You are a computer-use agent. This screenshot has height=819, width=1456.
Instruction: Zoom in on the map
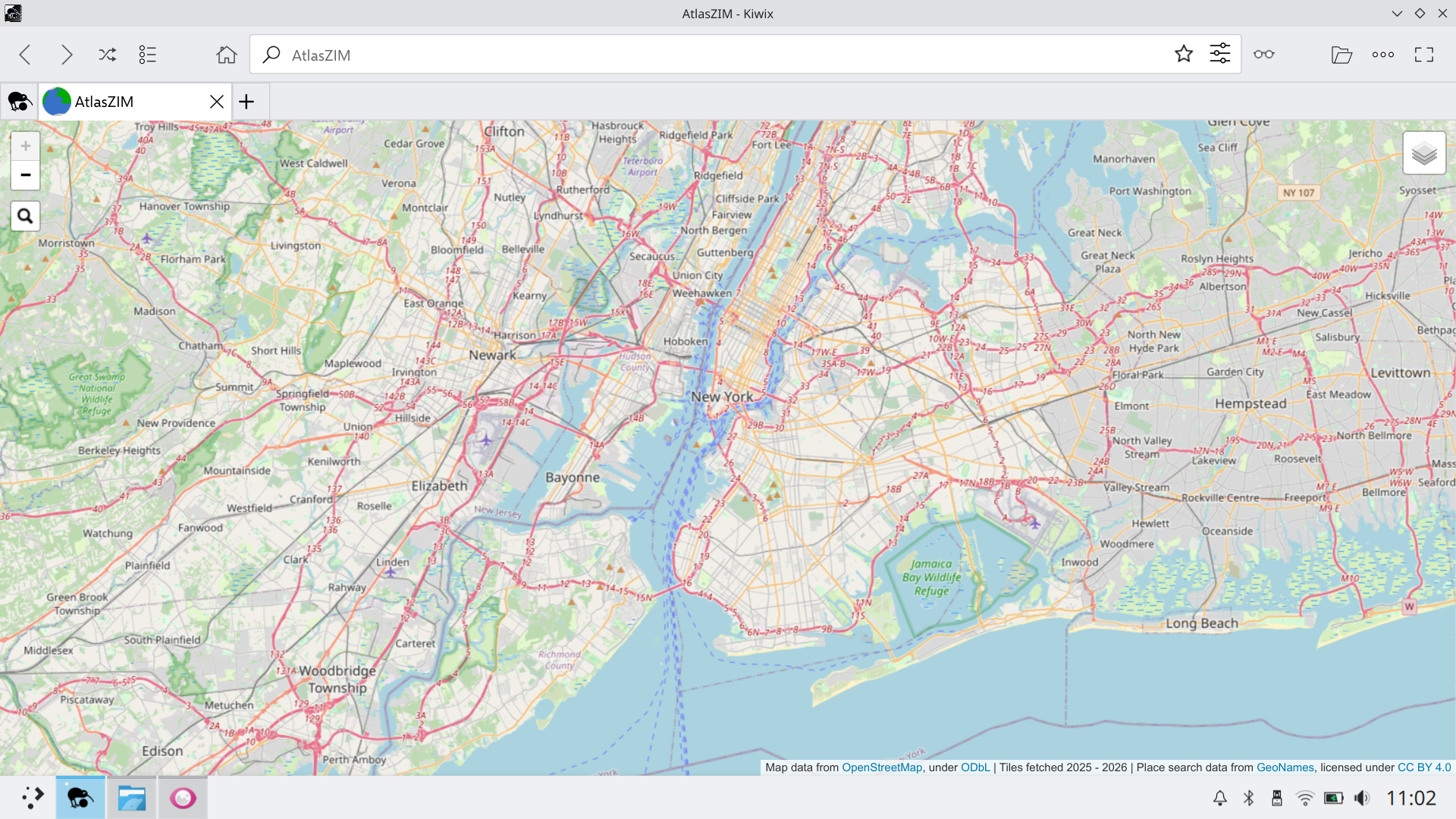point(25,146)
